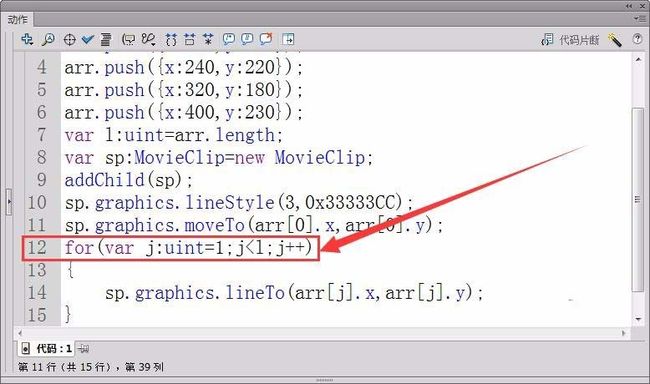Screen dimensions: 650x384
Task: Select the 代码 : 1 script tab
Action: [x=46, y=349]
